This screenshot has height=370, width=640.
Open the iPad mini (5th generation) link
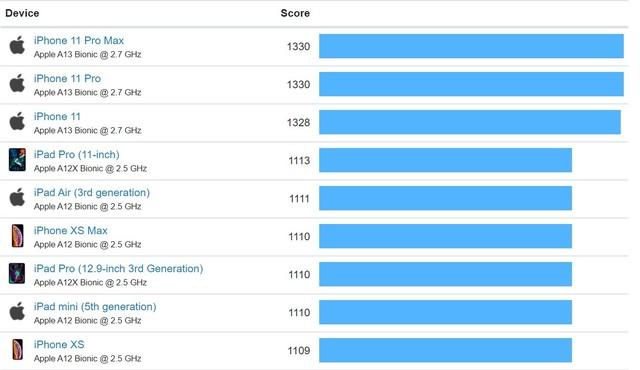click(95, 306)
